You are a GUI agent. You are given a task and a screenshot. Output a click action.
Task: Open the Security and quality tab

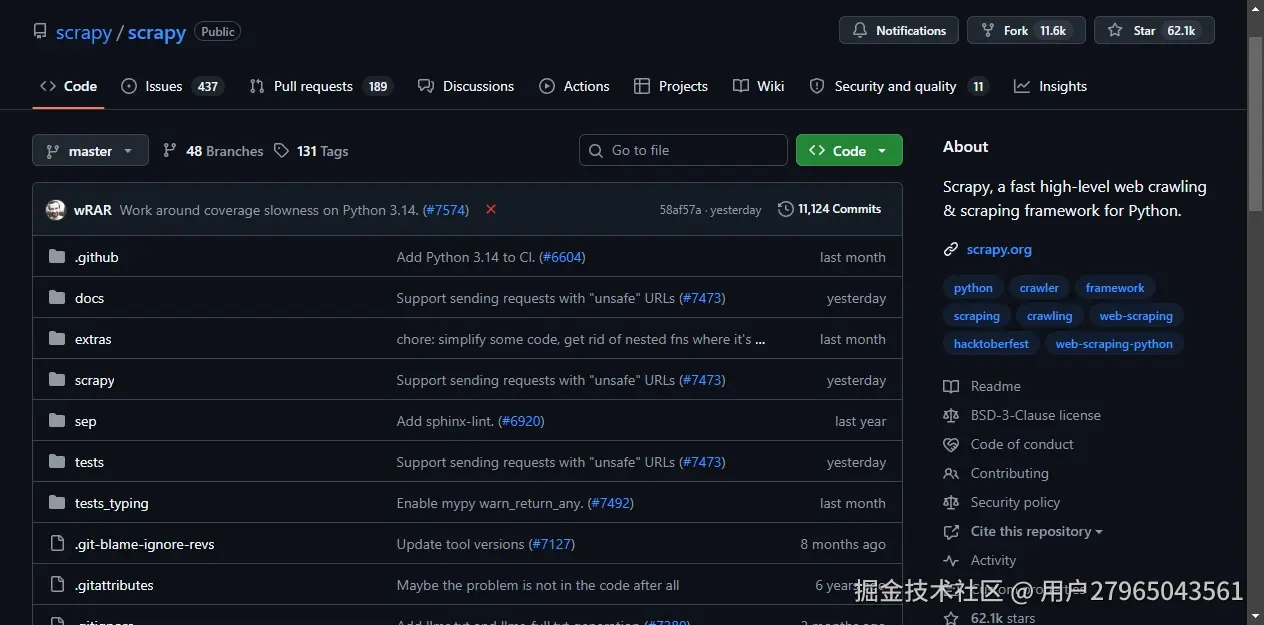coord(898,86)
